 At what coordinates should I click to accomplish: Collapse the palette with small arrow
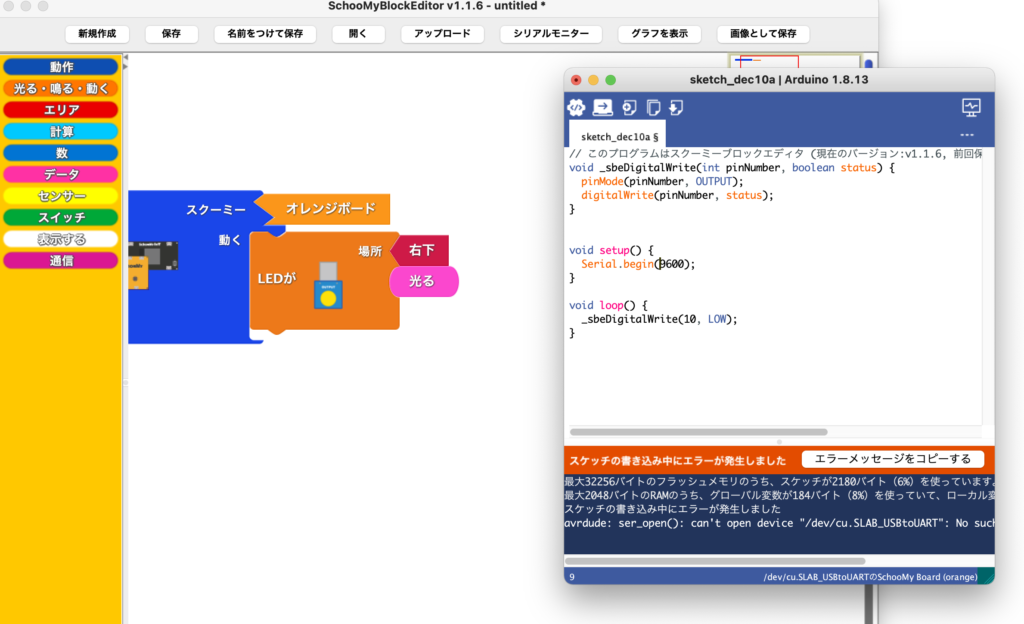click(x=125, y=57)
